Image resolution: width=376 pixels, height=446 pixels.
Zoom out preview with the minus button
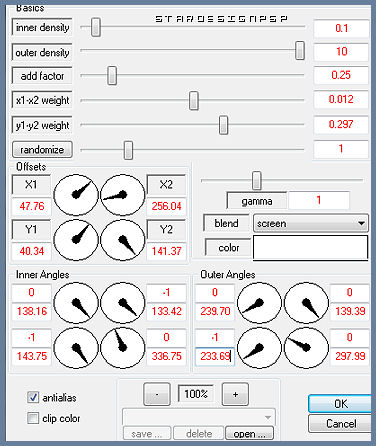(157, 394)
